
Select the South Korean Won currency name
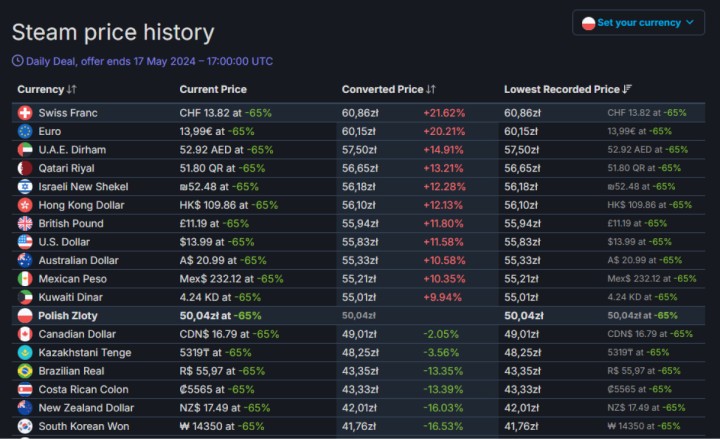point(84,426)
